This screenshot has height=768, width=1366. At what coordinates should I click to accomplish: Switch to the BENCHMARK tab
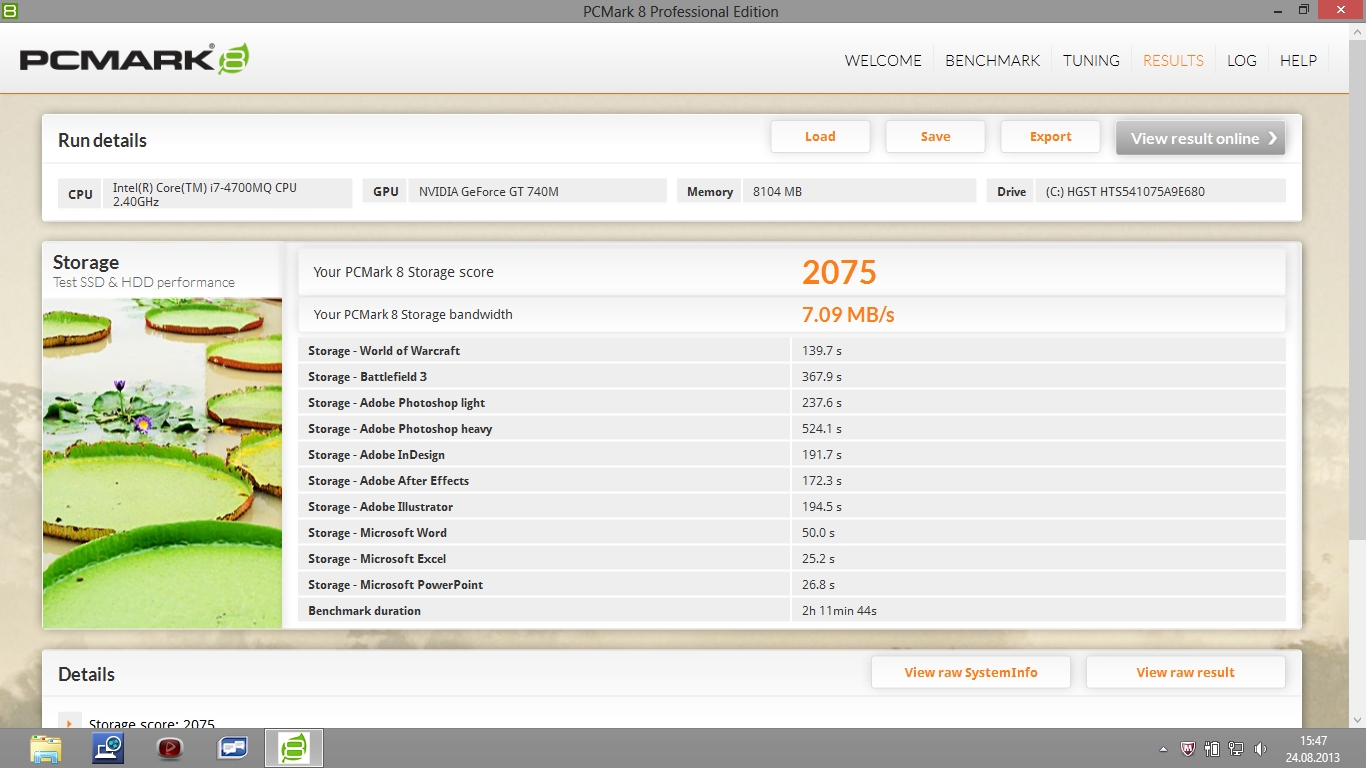pos(993,60)
